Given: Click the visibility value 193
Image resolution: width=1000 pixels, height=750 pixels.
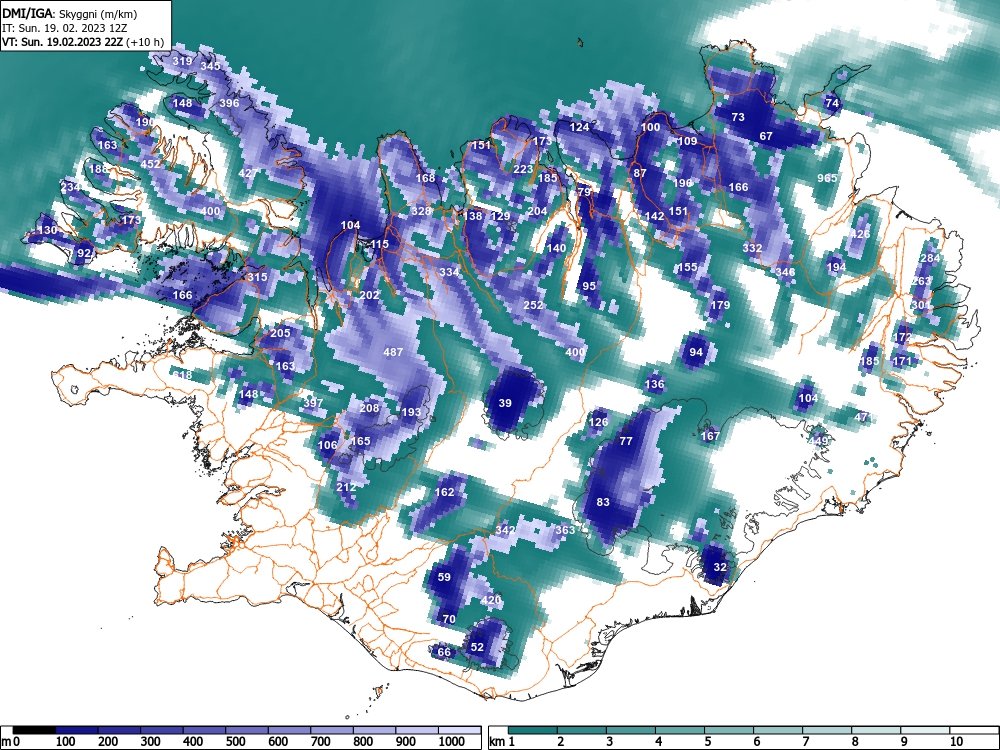Looking at the screenshot, I should (x=411, y=413).
